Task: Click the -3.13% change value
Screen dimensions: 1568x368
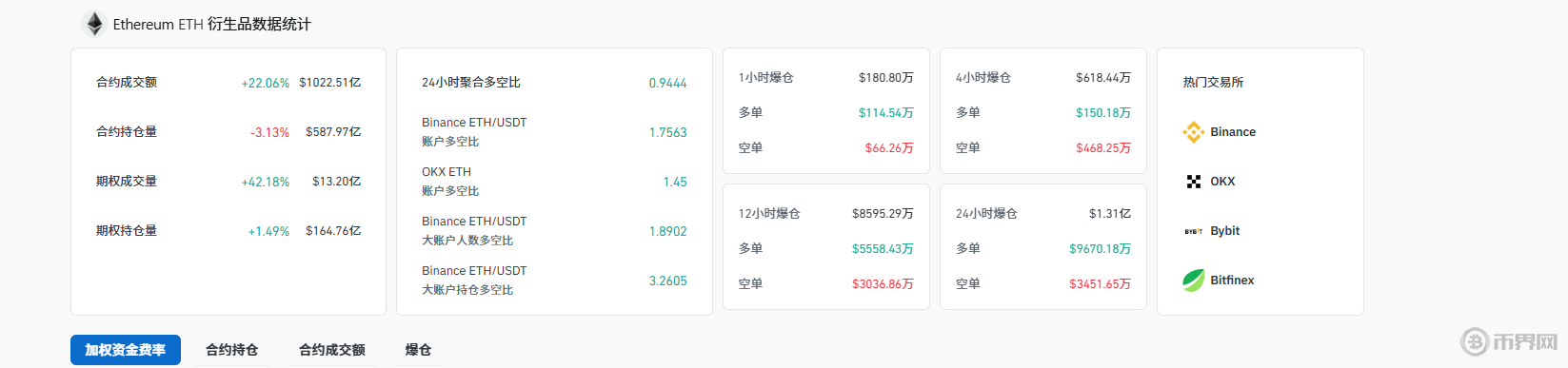Action: pos(270,132)
